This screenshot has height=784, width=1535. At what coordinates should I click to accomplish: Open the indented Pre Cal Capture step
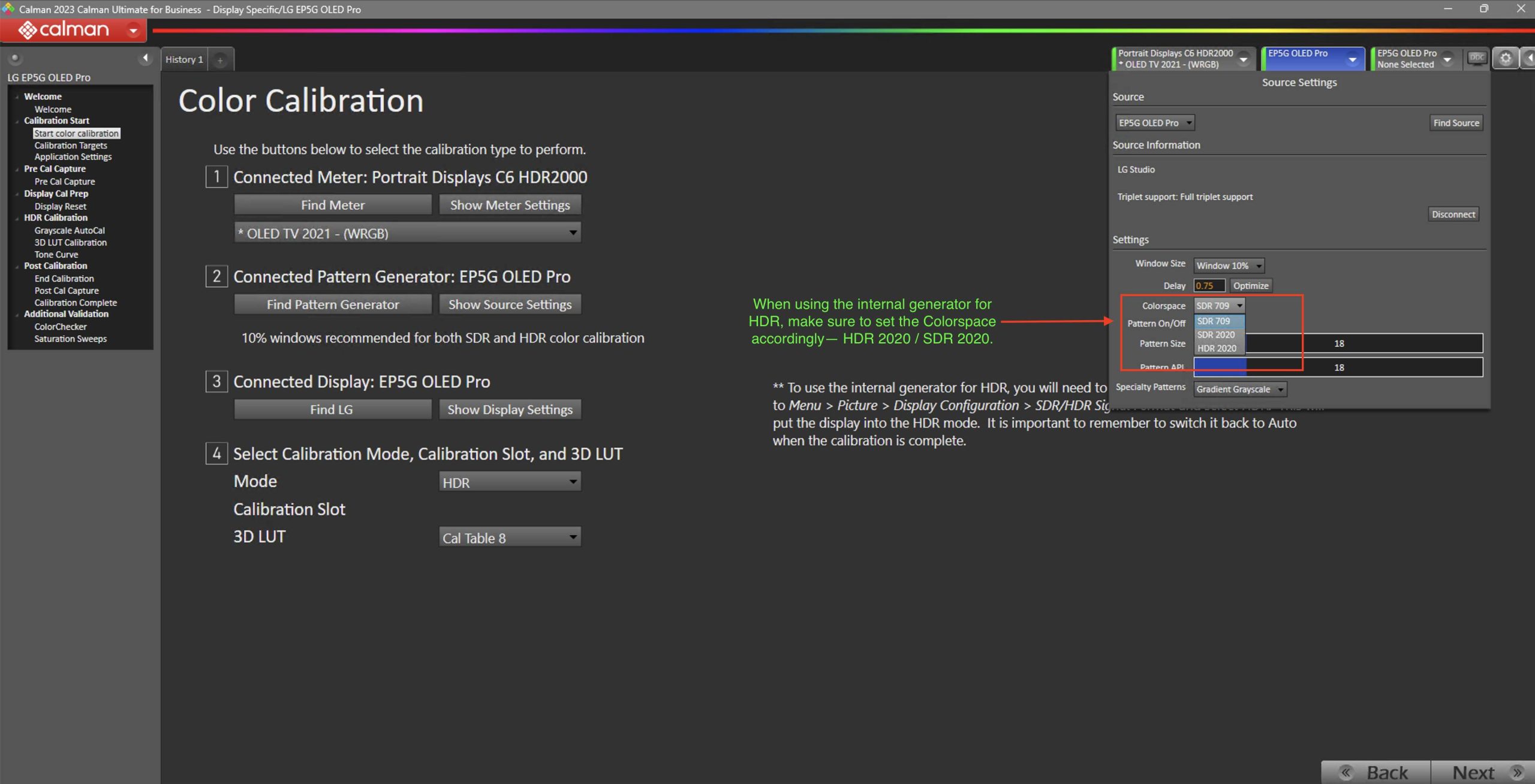[65, 182]
